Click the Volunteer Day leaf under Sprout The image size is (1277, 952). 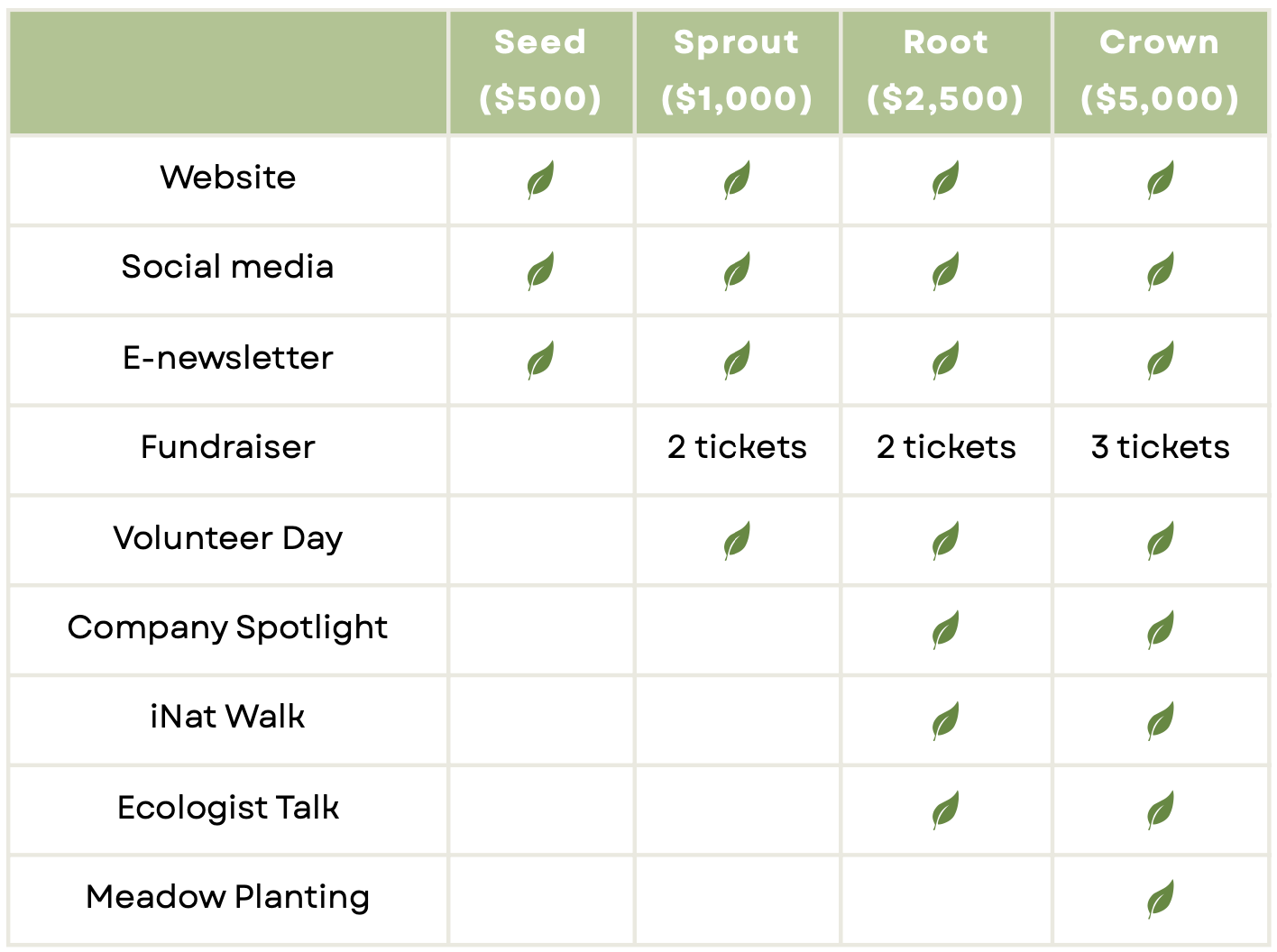pyautogui.click(x=737, y=540)
